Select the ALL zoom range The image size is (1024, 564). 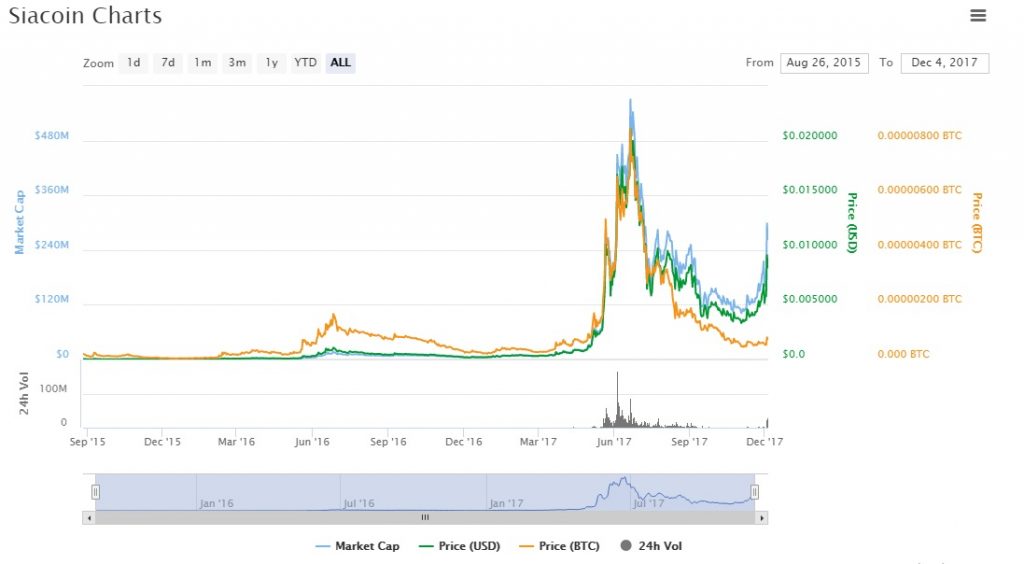pyautogui.click(x=340, y=63)
